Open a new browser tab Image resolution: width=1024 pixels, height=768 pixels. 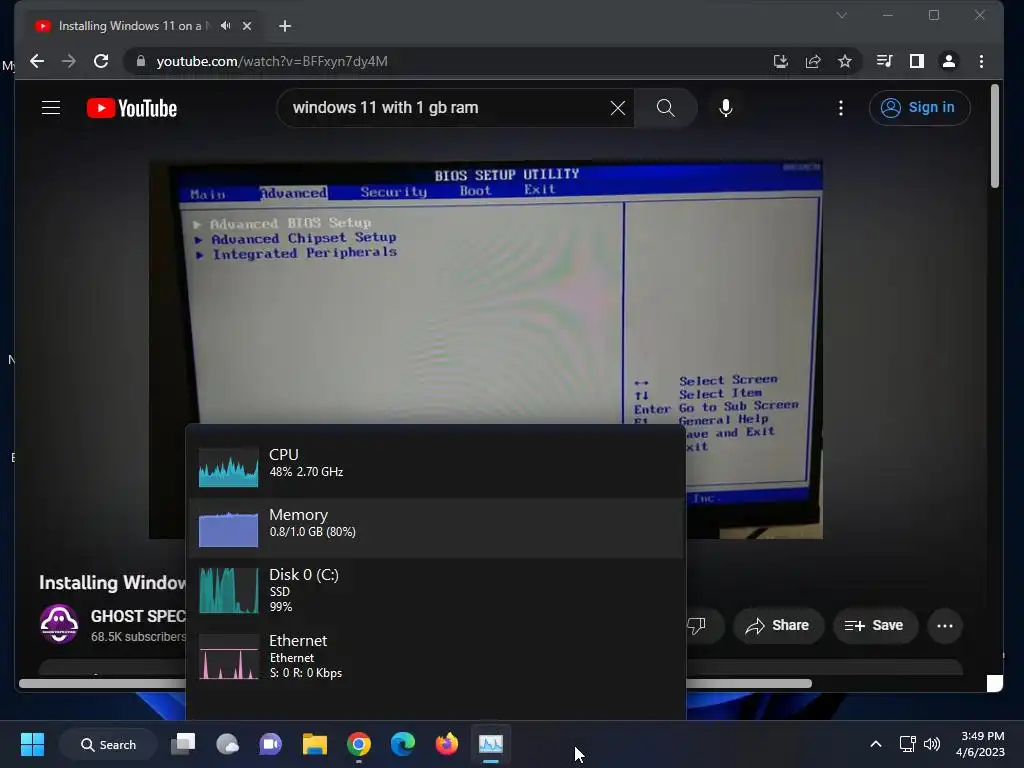[x=285, y=26]
